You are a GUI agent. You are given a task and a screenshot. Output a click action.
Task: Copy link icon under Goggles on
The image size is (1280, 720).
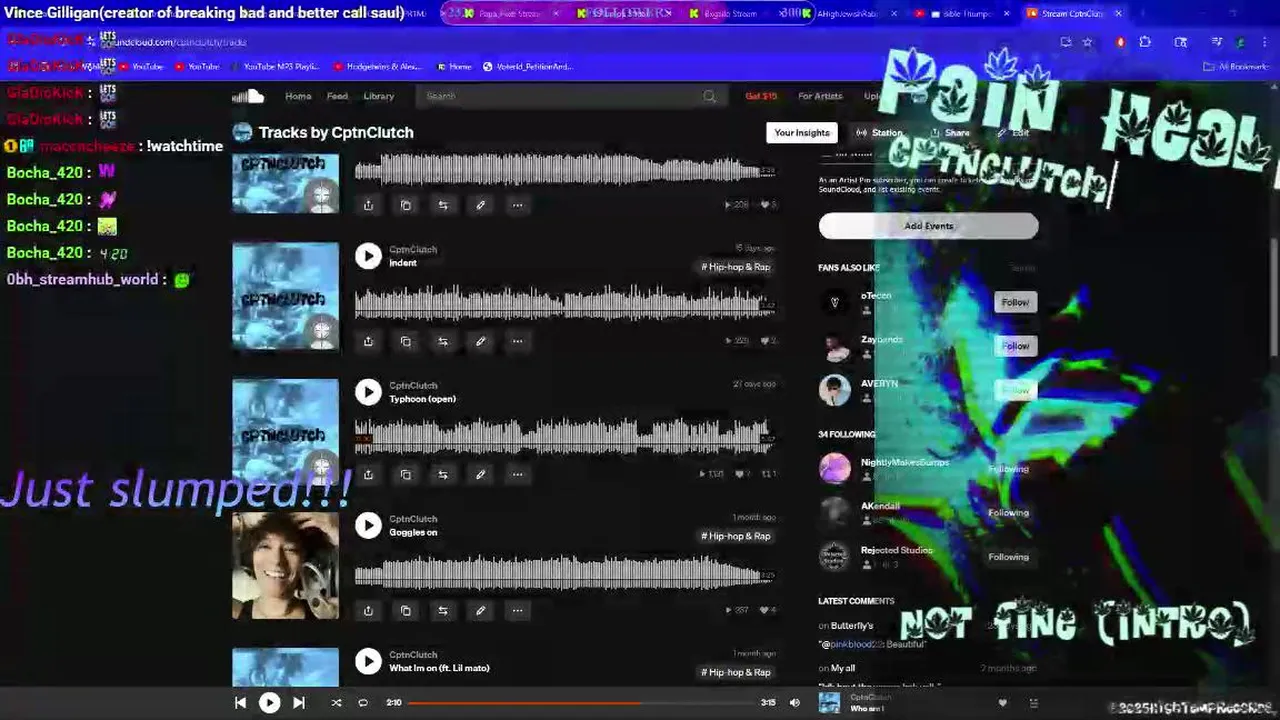coord(405,610)
